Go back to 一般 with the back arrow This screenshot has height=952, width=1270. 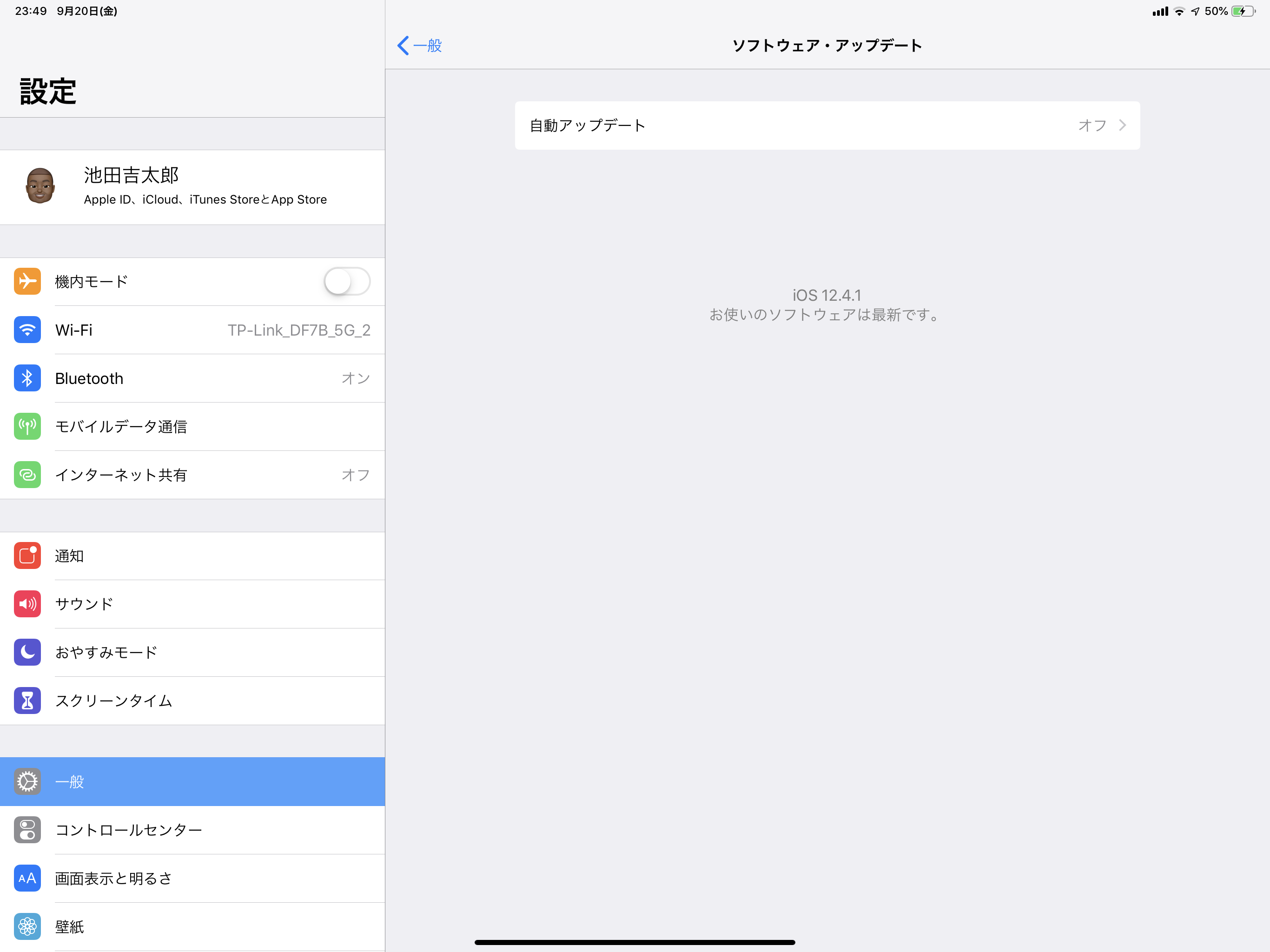tap(420, 46)
